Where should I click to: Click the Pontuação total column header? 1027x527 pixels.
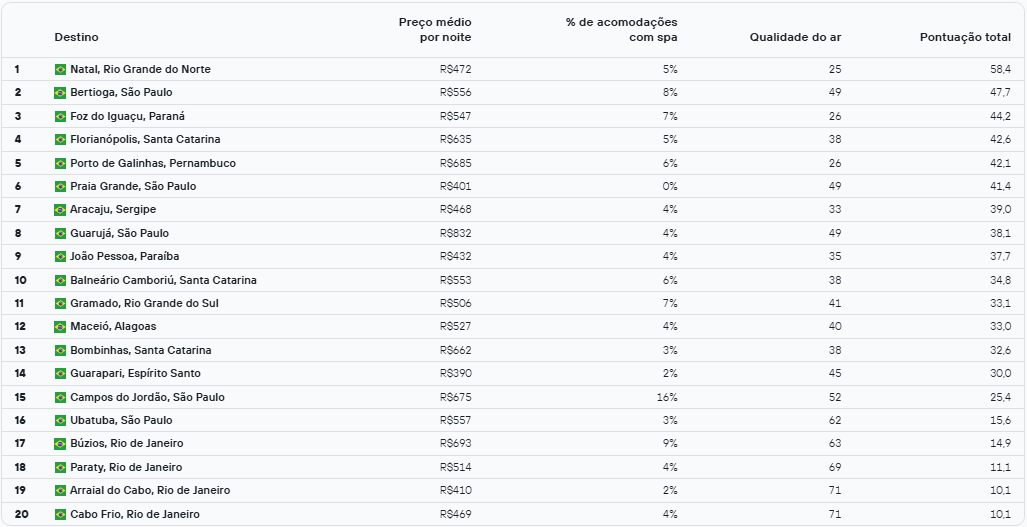tap(965, 37)
